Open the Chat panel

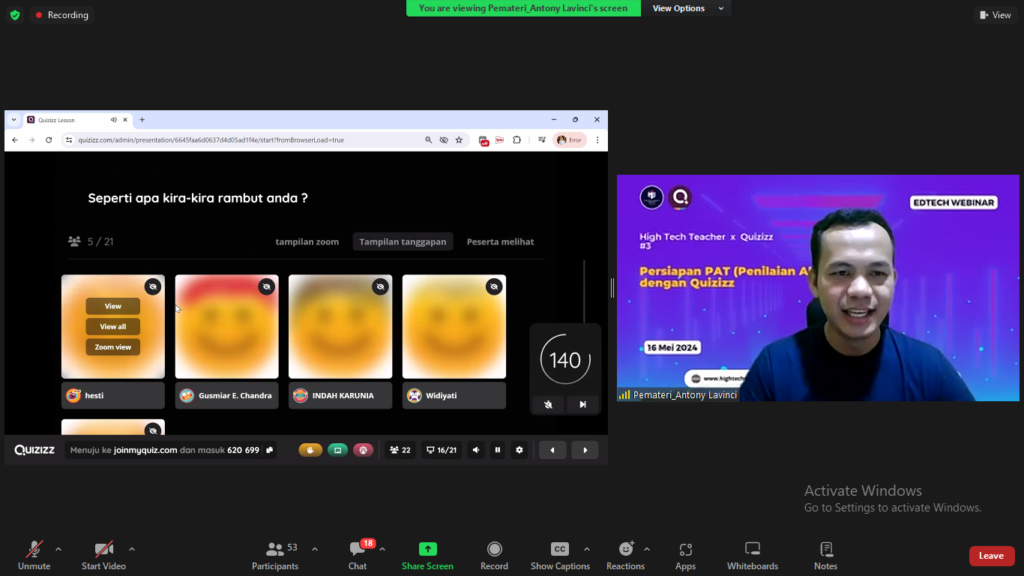click(x=357, y=549)
